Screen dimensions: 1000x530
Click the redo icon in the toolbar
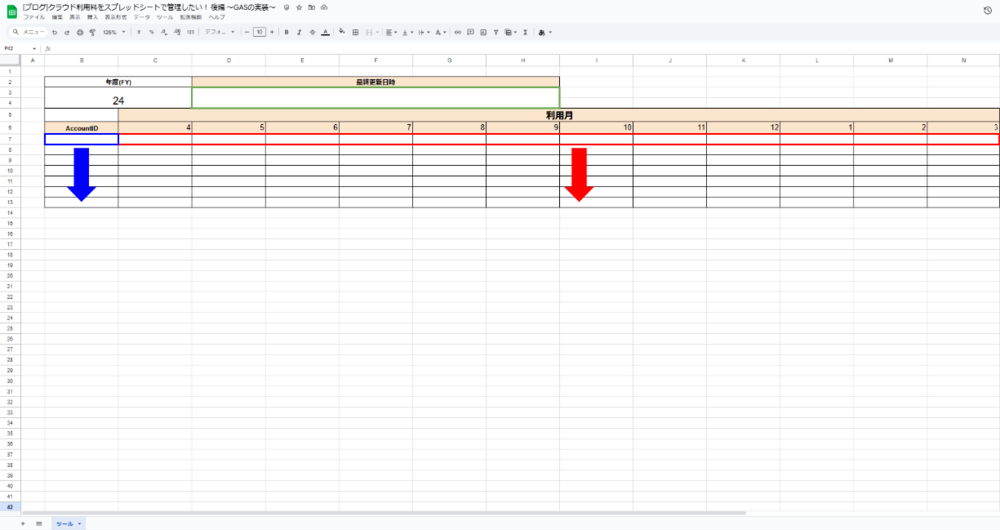coord(66,32)
